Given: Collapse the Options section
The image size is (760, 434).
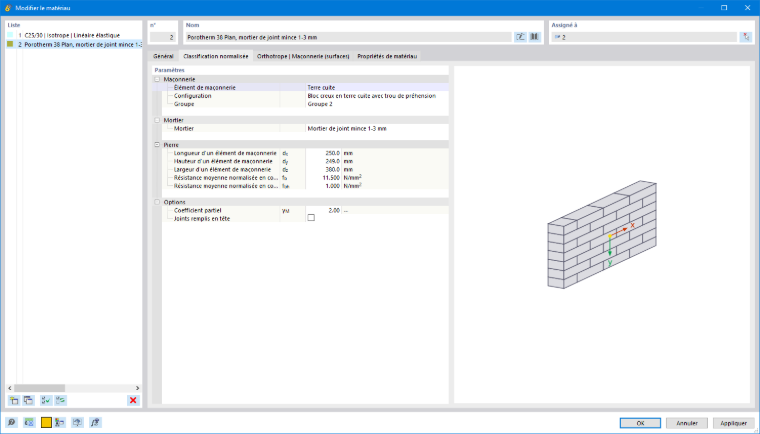Looking at the screenshot, I should point(157,202).
